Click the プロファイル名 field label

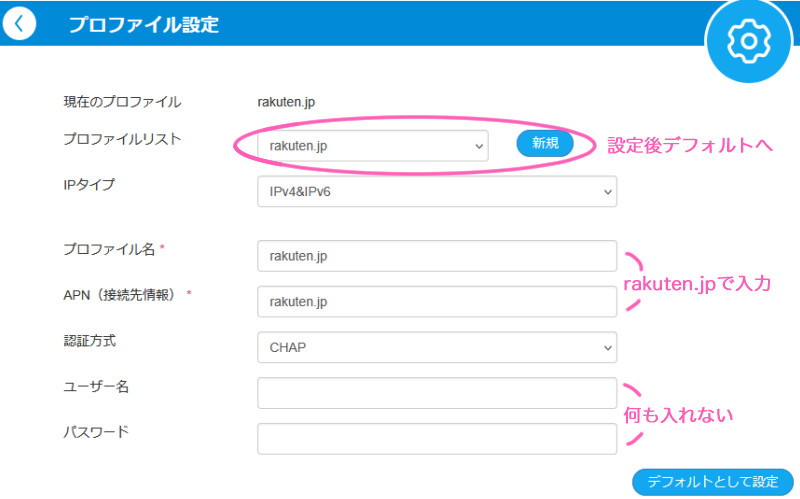tap(110, 248)
